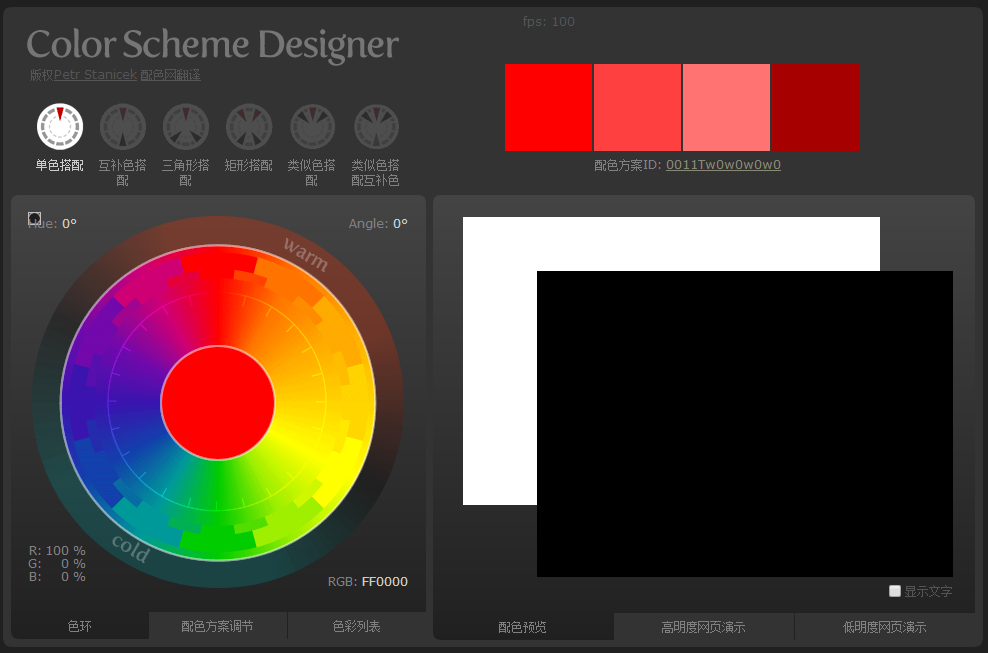Screen dimensions: 988x653
Task: Click the pure red primary swatch
Action: pyautogui.click(x=549, y=107)
